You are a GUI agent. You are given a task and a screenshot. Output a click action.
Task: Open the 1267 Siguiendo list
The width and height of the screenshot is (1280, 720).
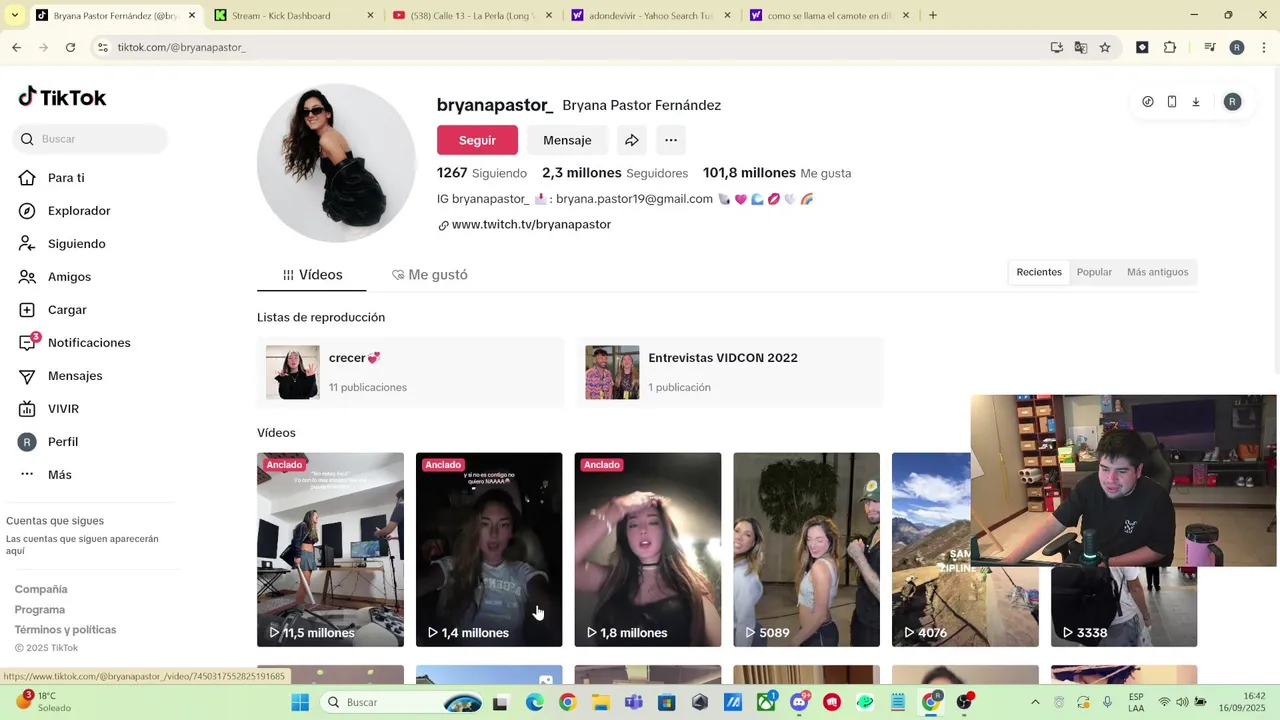coord(482,173)
